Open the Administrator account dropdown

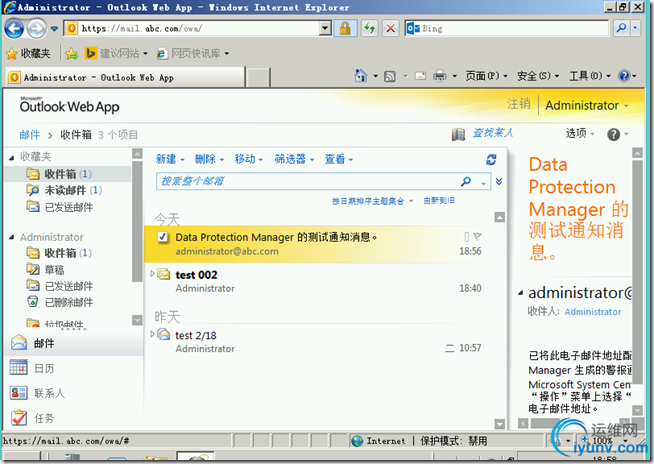pyautogui.click(x=586, y=106)
